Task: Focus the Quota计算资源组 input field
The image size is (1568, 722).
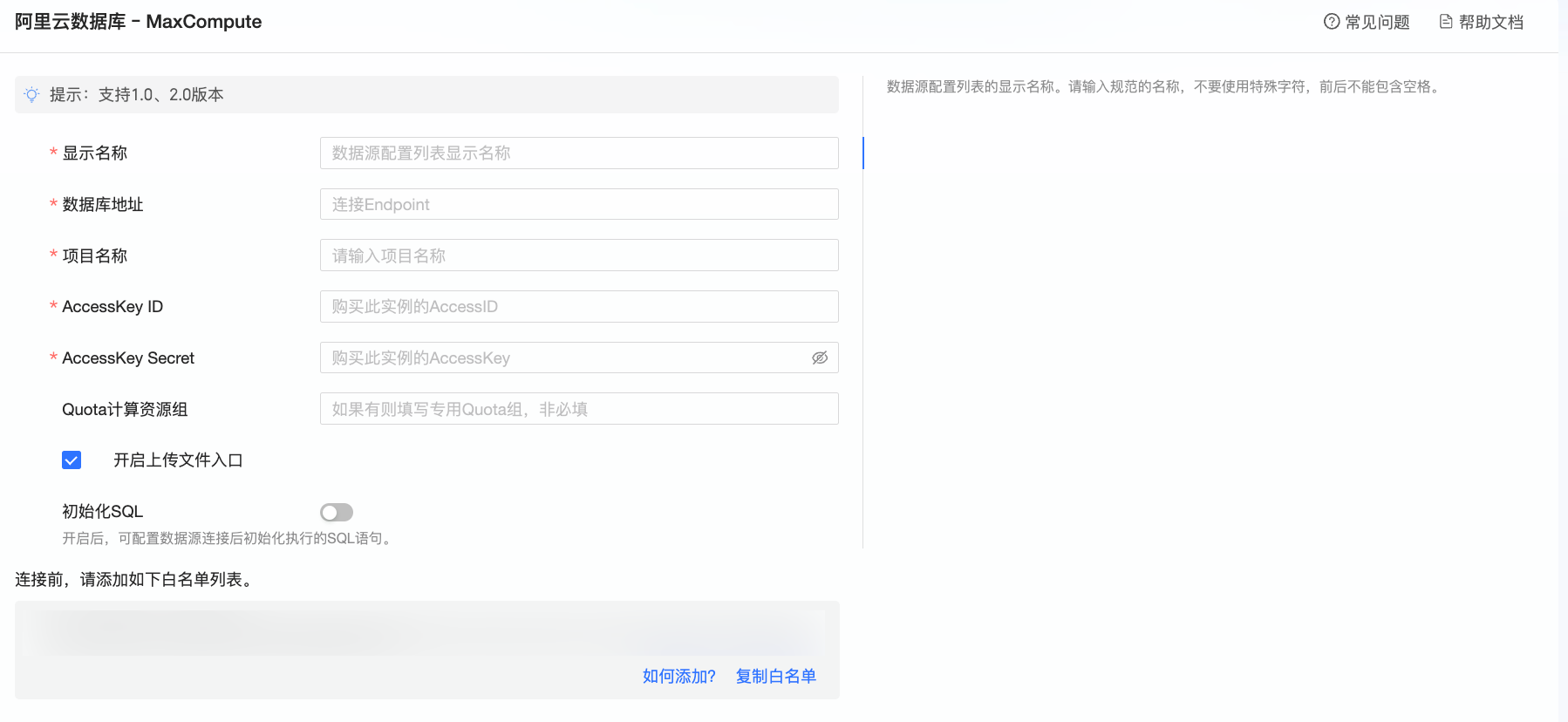Action: 579,409
